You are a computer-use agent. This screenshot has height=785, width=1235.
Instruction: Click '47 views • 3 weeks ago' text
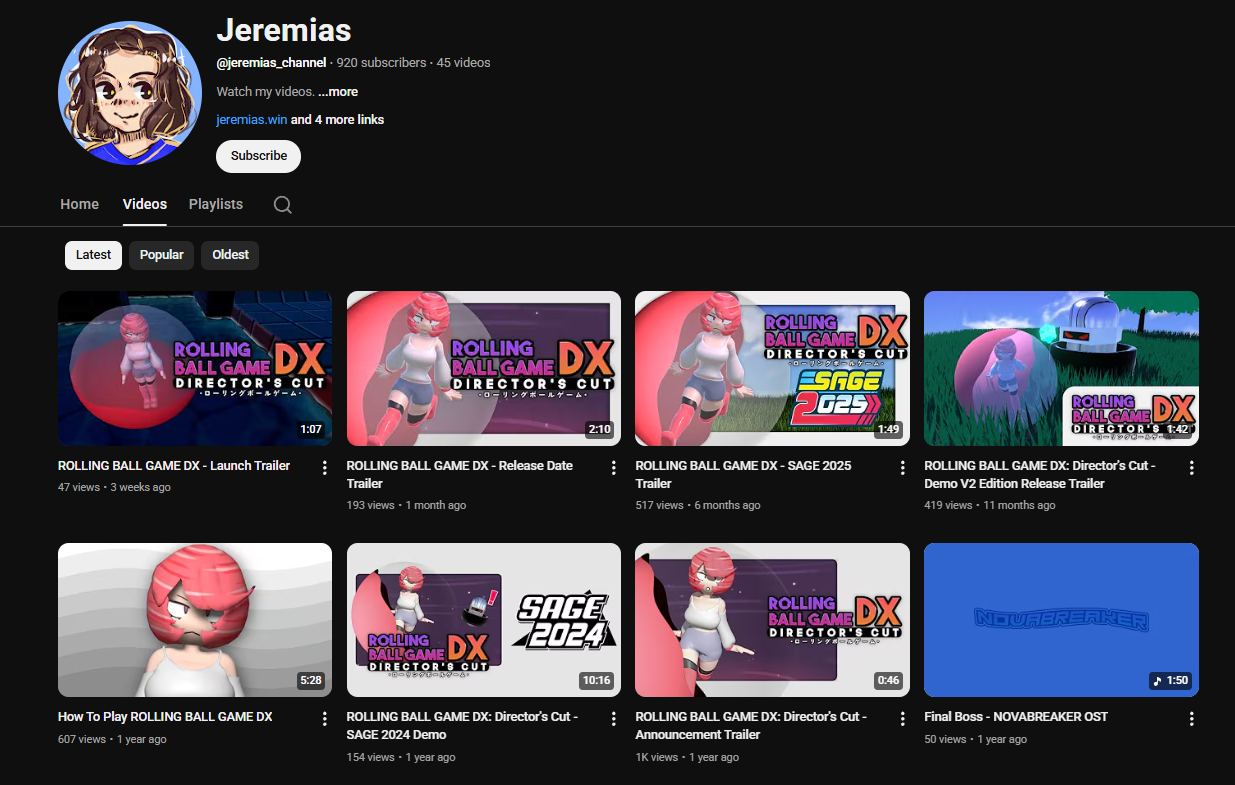click(114, 487)
